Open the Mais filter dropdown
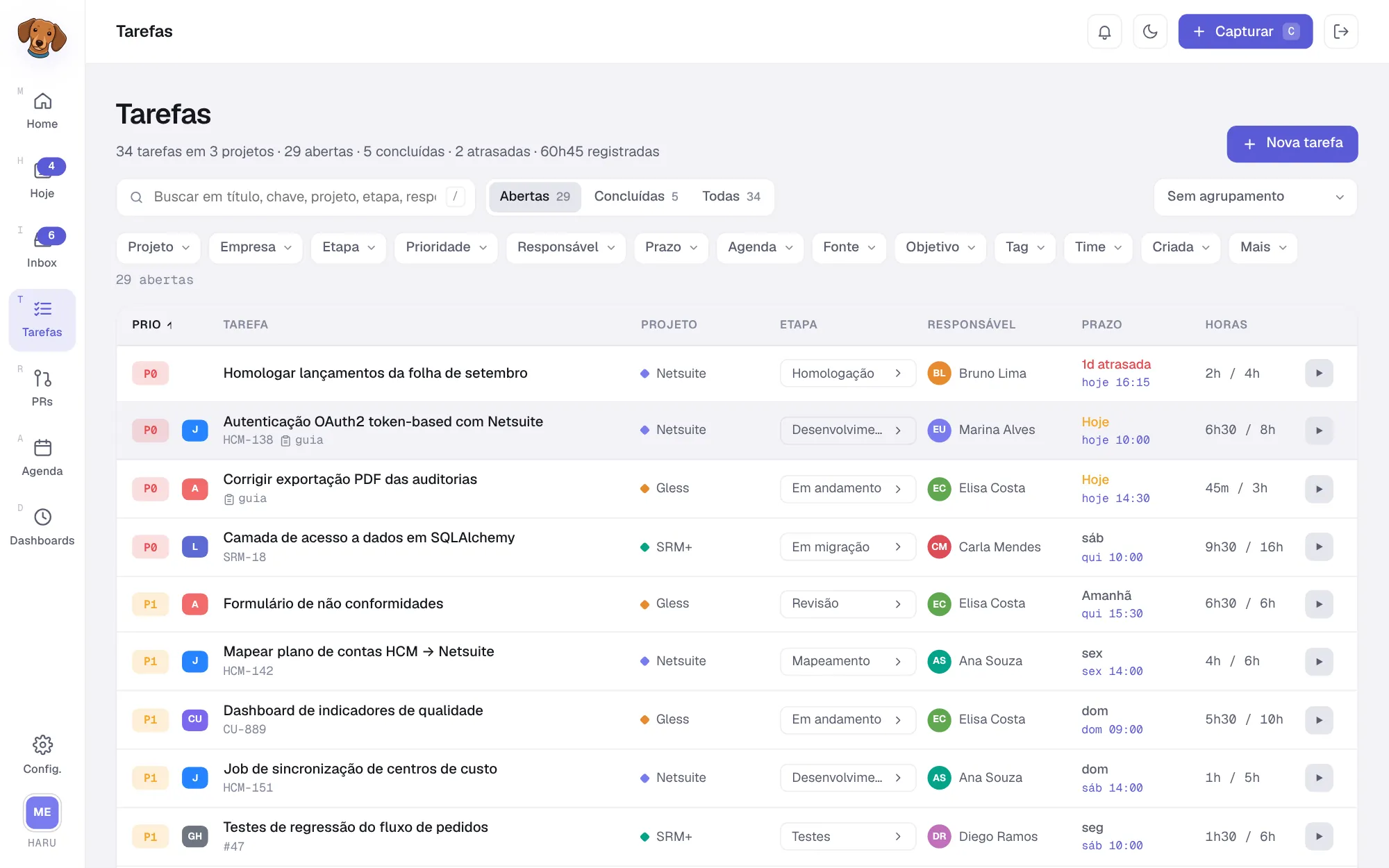 (1263, 247)
